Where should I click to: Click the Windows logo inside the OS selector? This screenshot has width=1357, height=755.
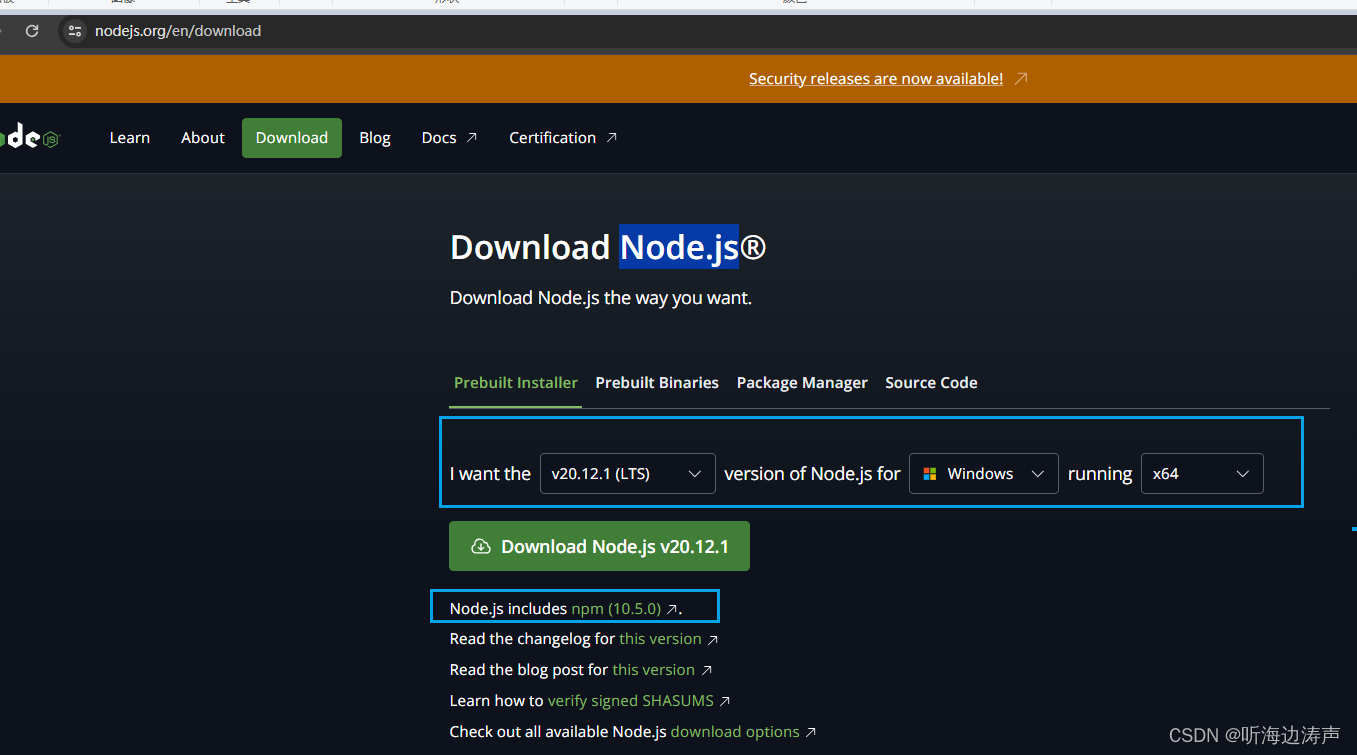tap(930, 473)
